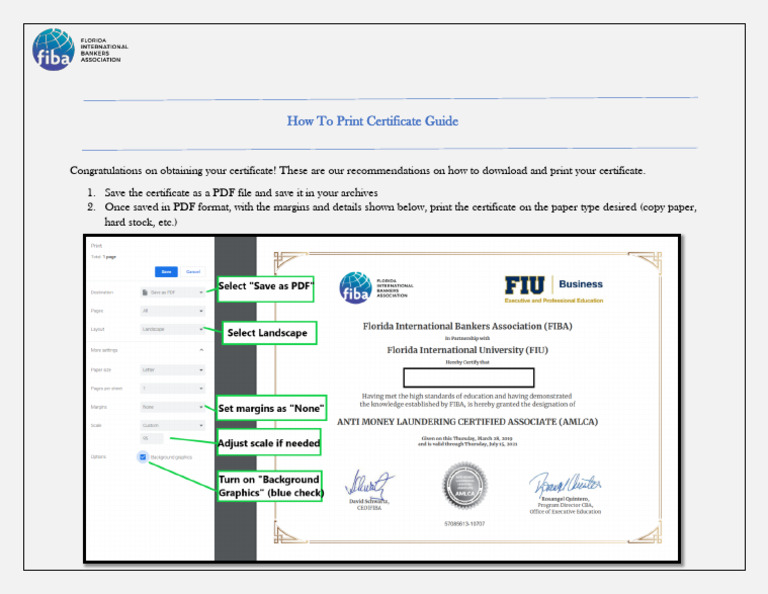This screenshot has width=768, height=594.
Task: Click step 1 'Save the certificate as a PDF'
Action: (241, 192)
